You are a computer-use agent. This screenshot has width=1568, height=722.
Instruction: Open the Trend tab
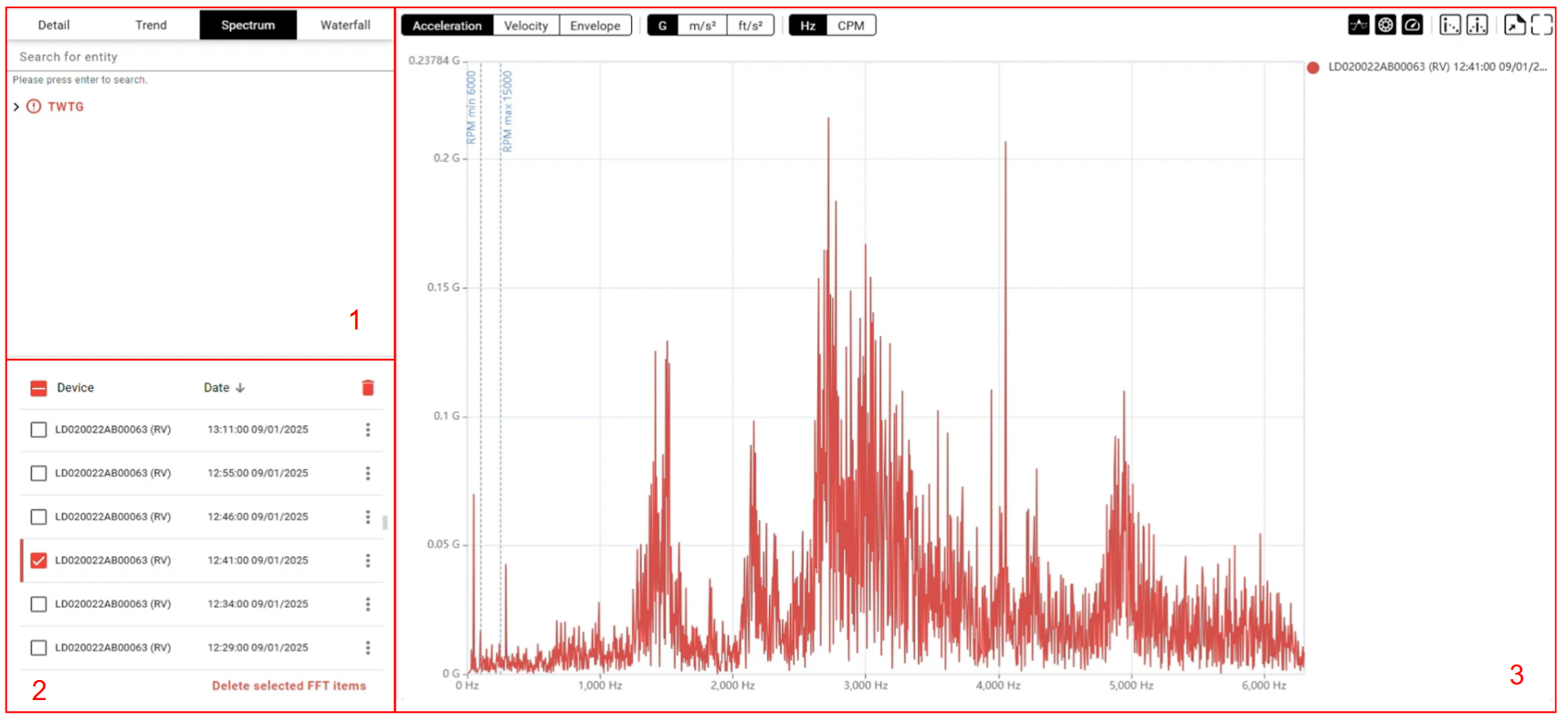[x=151, y=26]
